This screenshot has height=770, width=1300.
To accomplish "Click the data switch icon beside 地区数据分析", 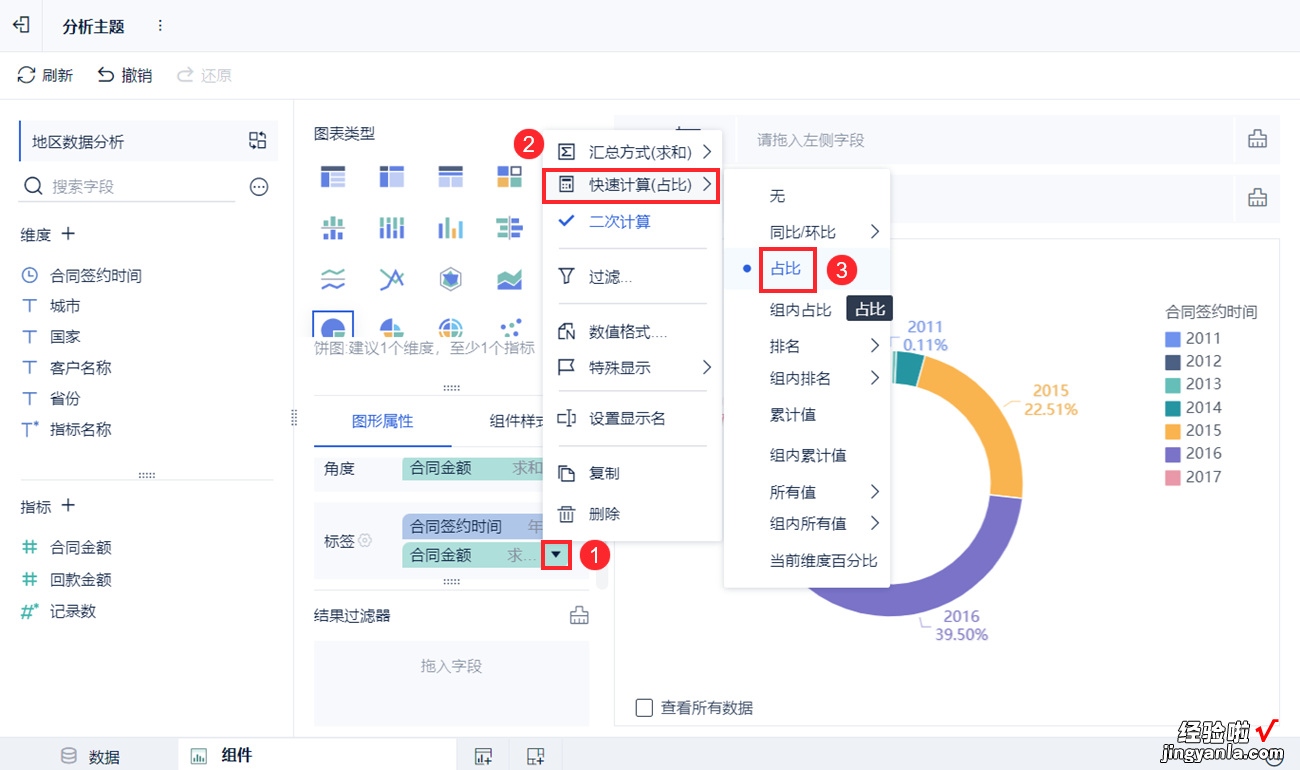I will coord(258,141).
